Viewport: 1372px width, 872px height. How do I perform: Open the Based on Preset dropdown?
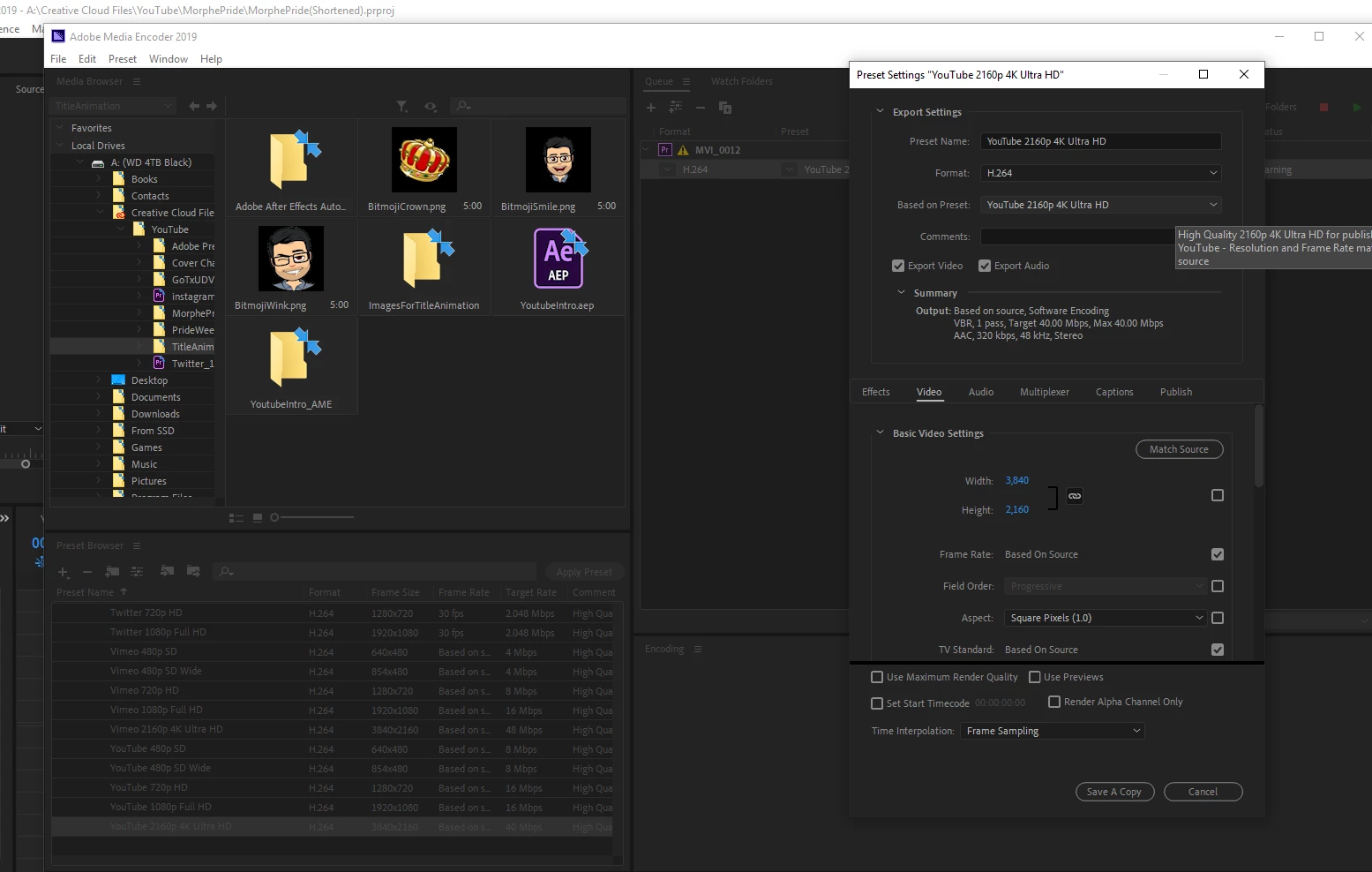[1101, 205]
